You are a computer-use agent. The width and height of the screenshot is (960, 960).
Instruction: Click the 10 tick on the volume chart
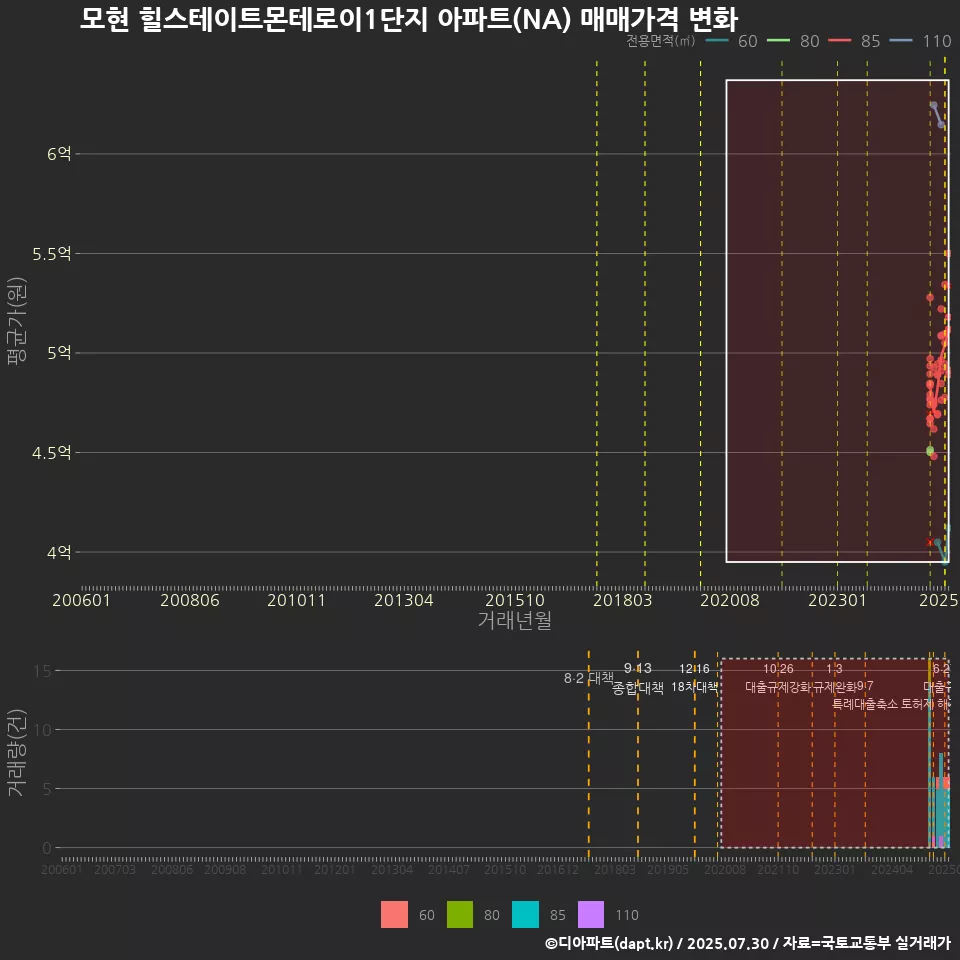tap(42, 730)
